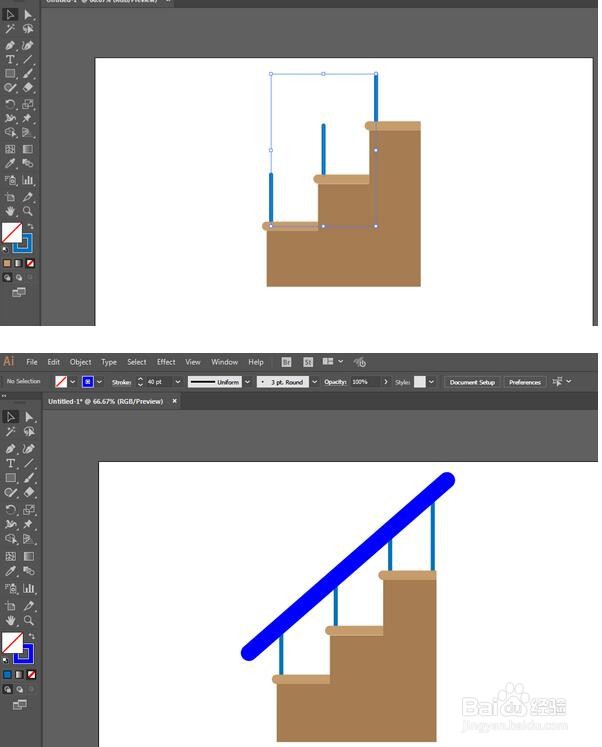The width and height of the screenshot is (602, 747).
Task: Select the Blend tool in lower screenshot
Action: [x=29, y=571]
